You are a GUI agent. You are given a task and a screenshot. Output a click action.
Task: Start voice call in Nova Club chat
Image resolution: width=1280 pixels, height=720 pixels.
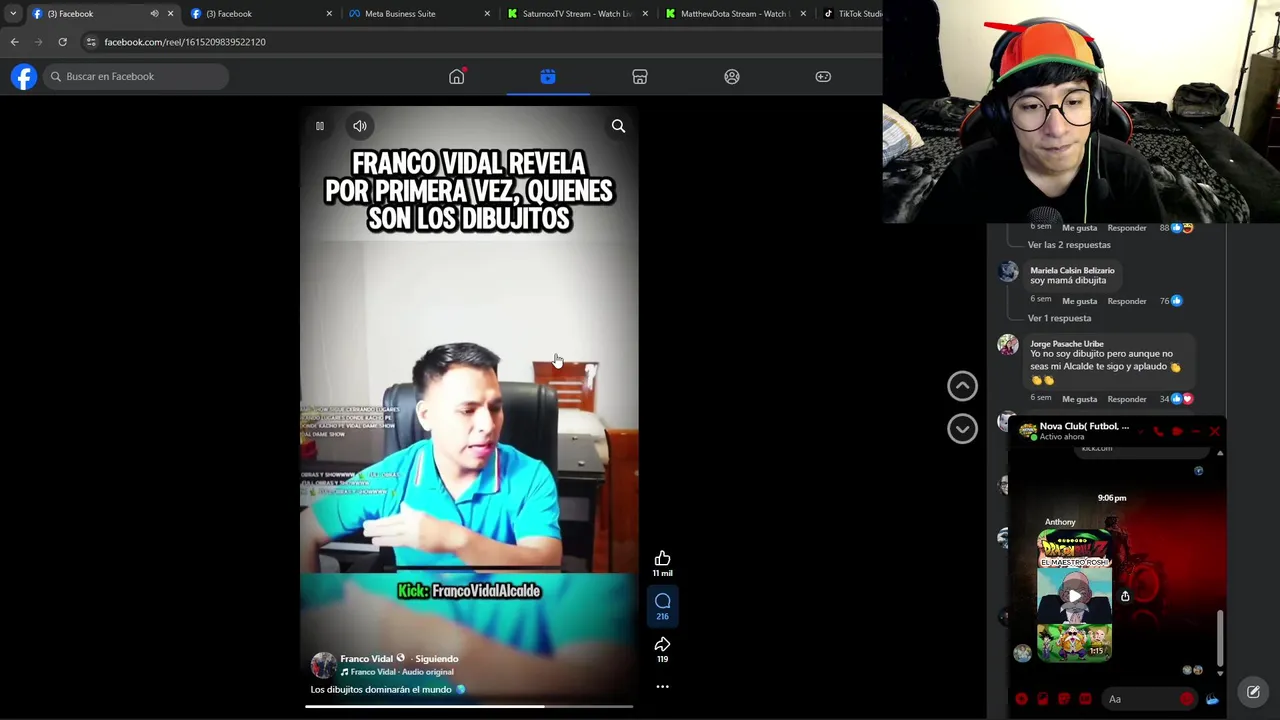coord(1158,432)
